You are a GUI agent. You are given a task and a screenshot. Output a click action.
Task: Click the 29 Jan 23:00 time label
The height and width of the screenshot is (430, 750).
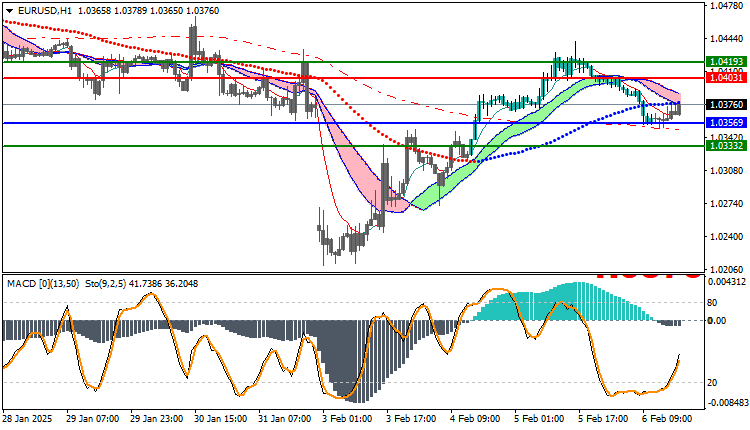coord(156,419)
